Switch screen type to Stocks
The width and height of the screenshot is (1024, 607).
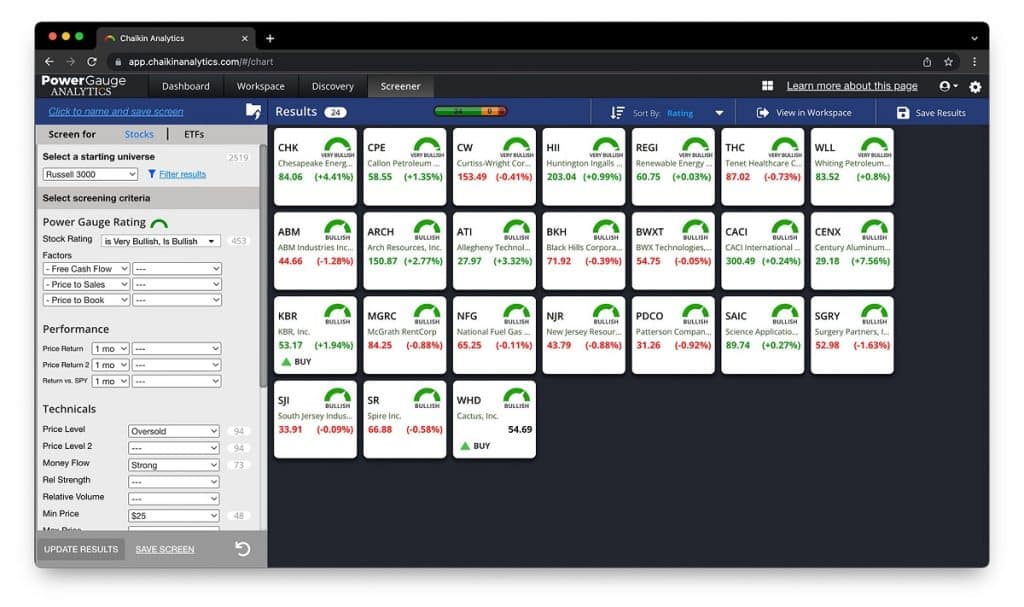[139, 134]
